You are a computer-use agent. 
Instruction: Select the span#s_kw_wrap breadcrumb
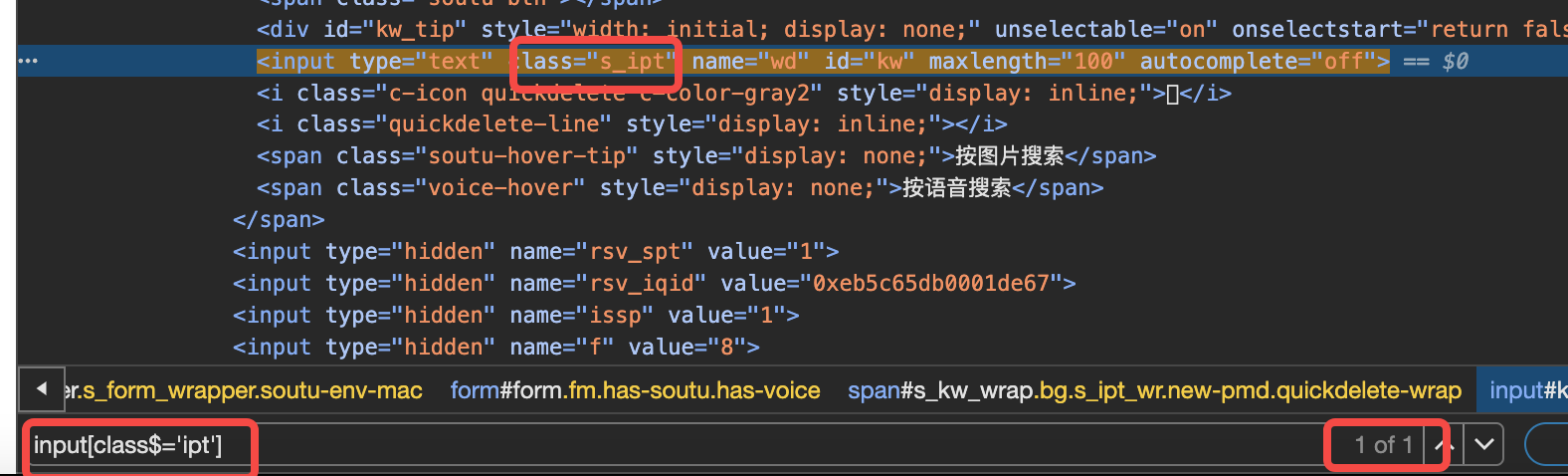coord(1154,390)
